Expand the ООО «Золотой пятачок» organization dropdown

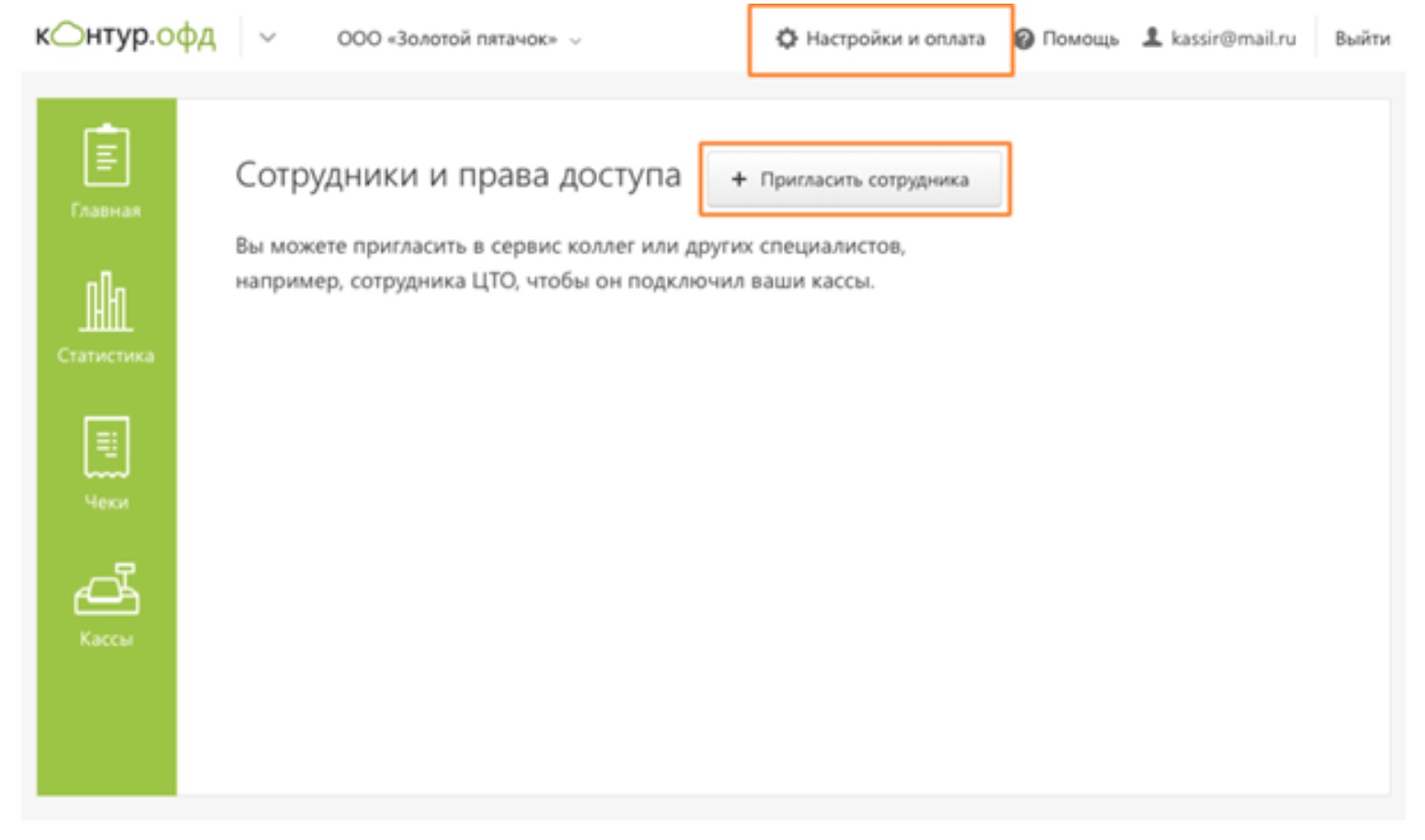(459, 39)
